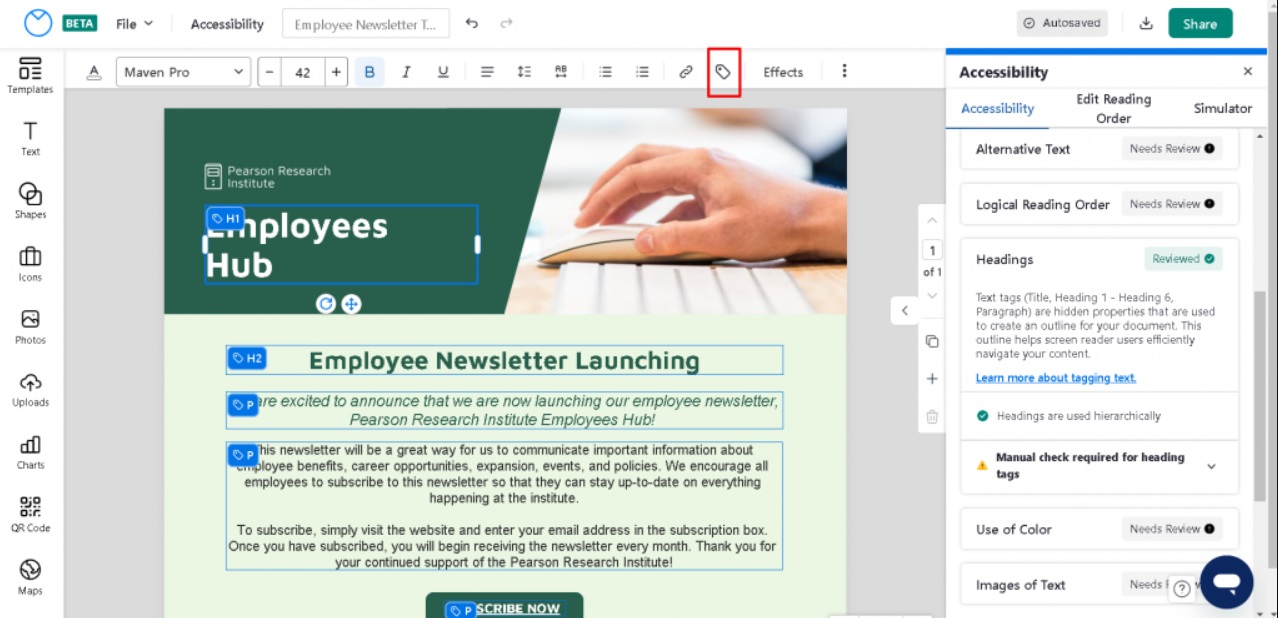The image size is (1278, 618).
Task: Click the tag icon in the toolbar
Action: [x=723, y=72]
